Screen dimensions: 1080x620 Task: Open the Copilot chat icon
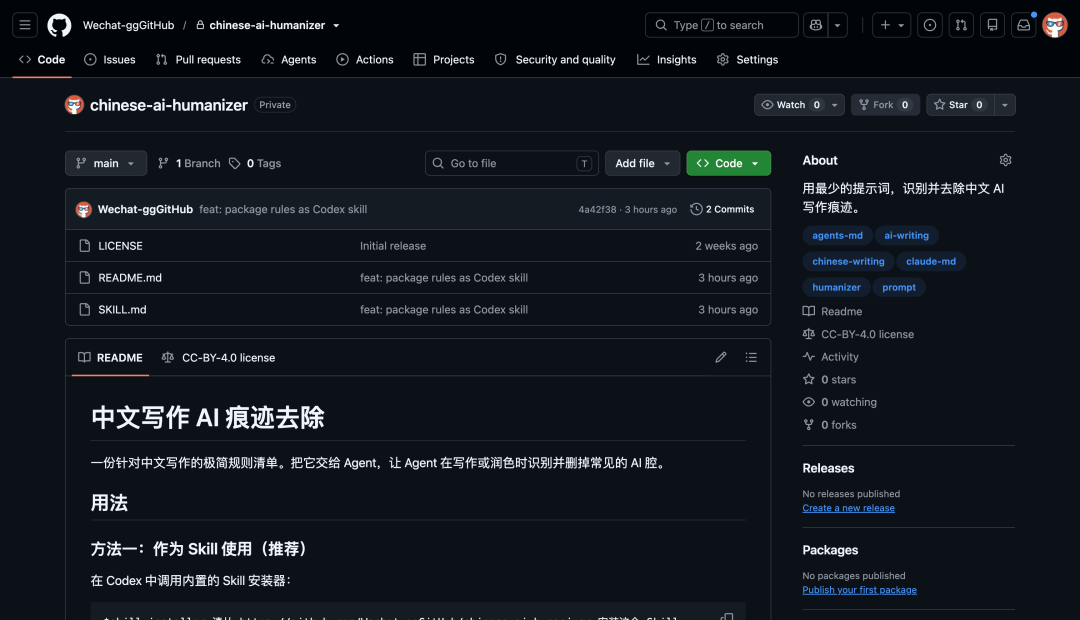tap(816, 25)
